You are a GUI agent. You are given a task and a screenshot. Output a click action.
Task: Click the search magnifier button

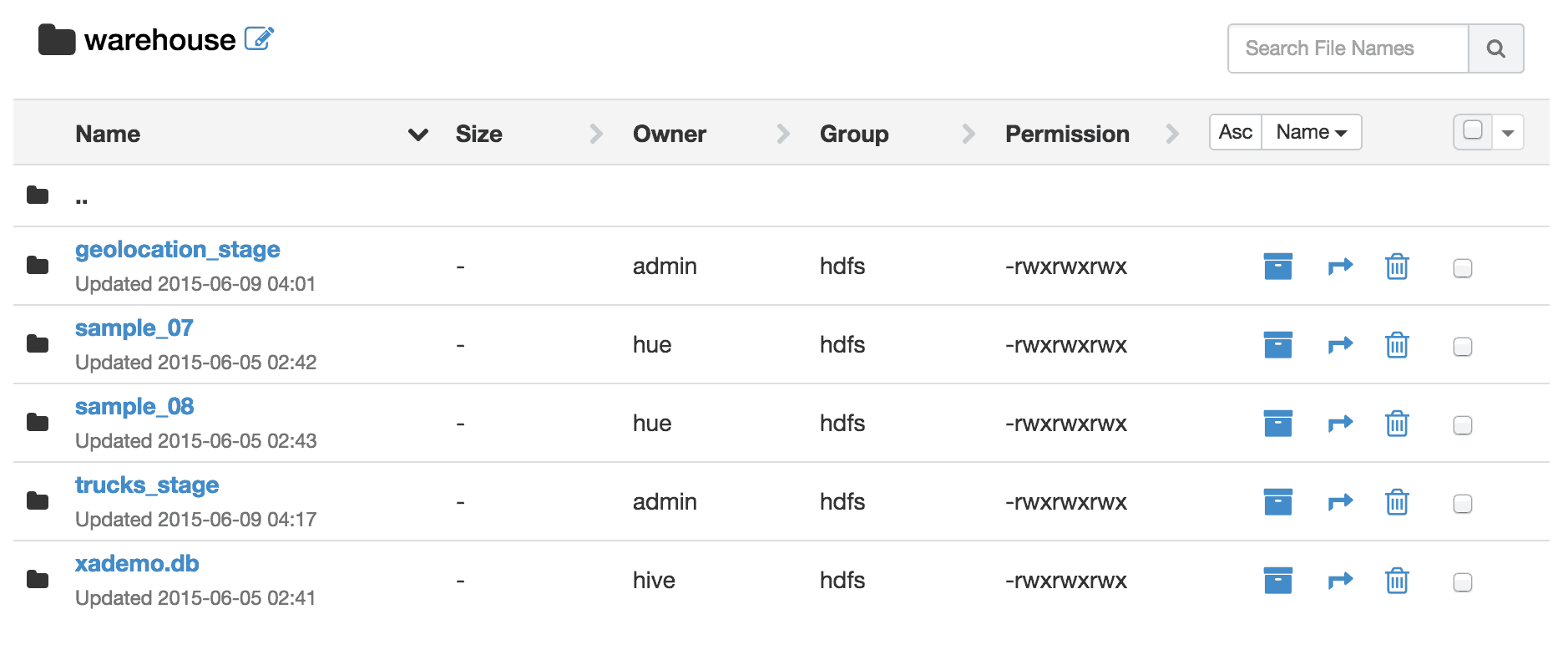pos(1496,48)
